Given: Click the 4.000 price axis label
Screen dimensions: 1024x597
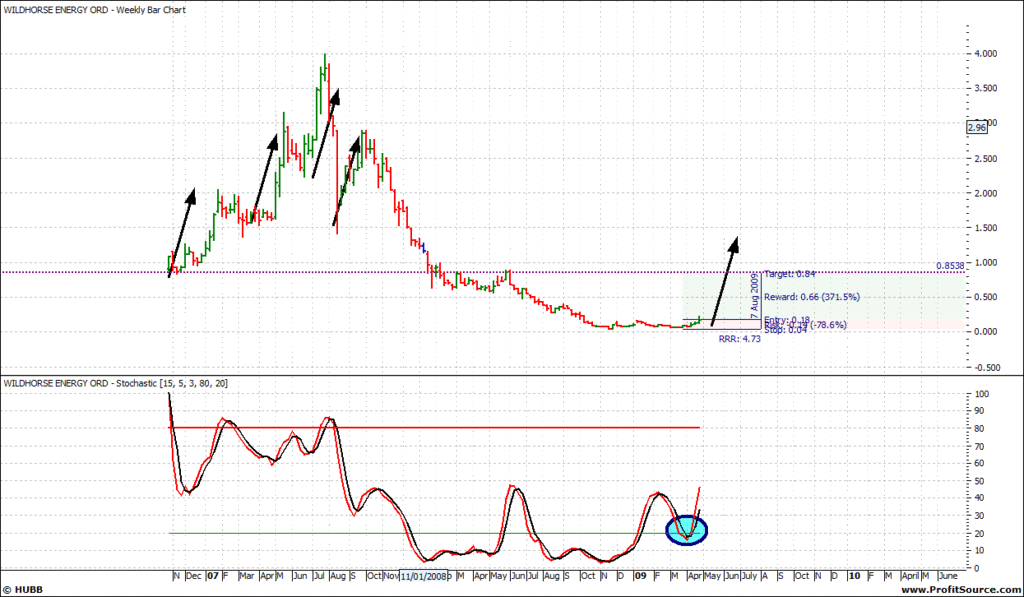Looking at the screenshot, I should pyautogui.click(x=984, y=54).
